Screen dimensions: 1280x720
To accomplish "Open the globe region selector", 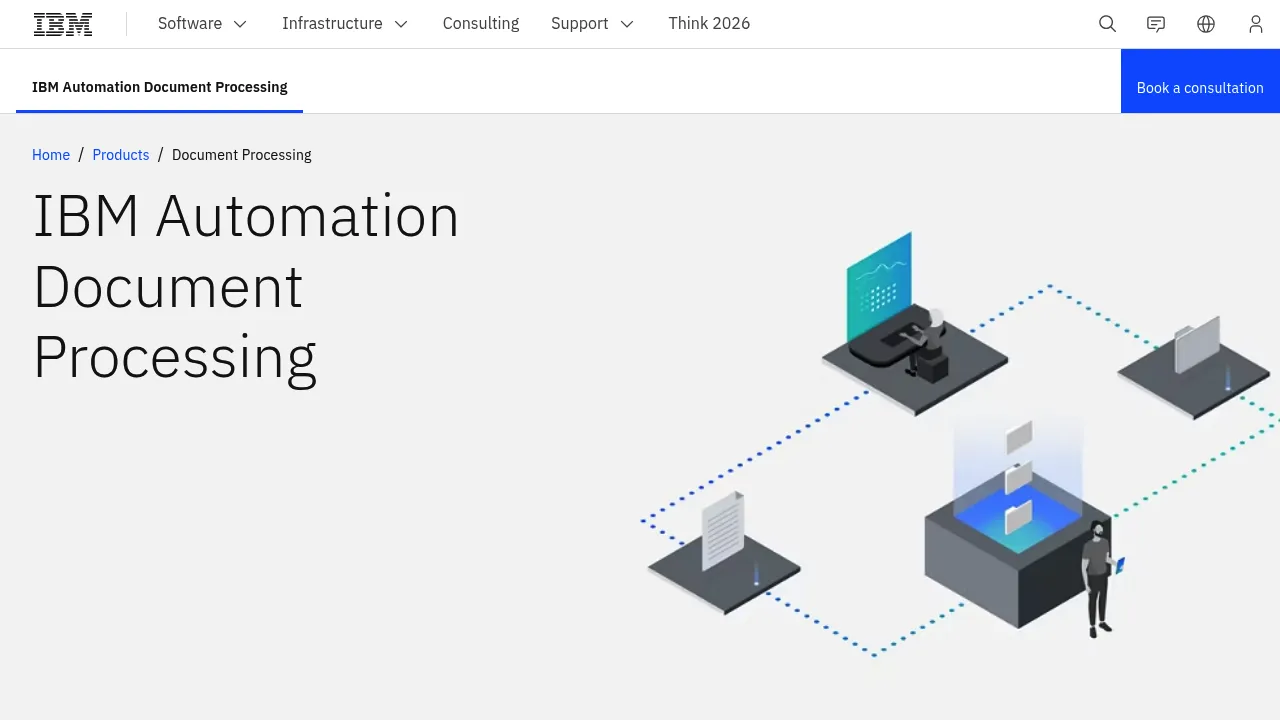I will (1206, 24).
